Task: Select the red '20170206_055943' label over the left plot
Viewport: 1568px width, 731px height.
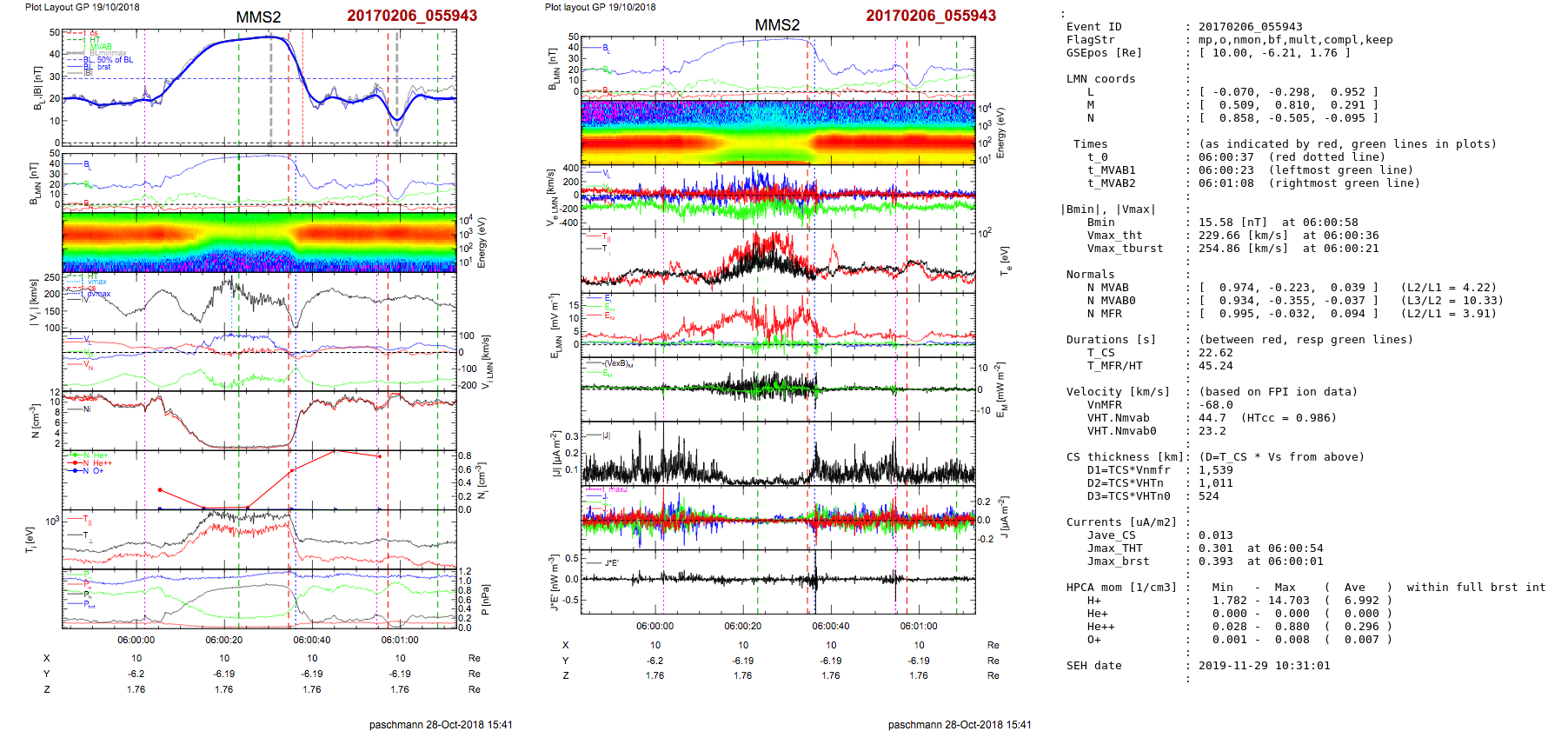Action: tap(412, 16)
